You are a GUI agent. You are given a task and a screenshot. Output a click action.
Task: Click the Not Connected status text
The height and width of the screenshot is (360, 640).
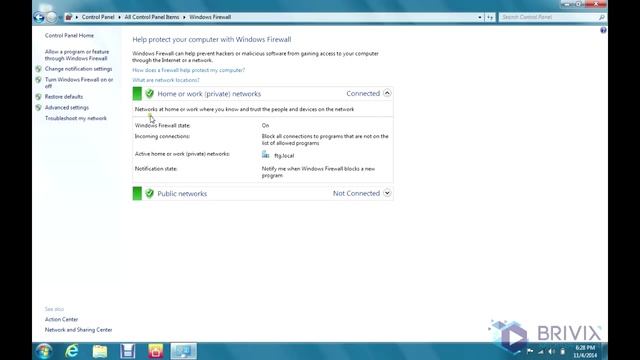click(356, 193)
